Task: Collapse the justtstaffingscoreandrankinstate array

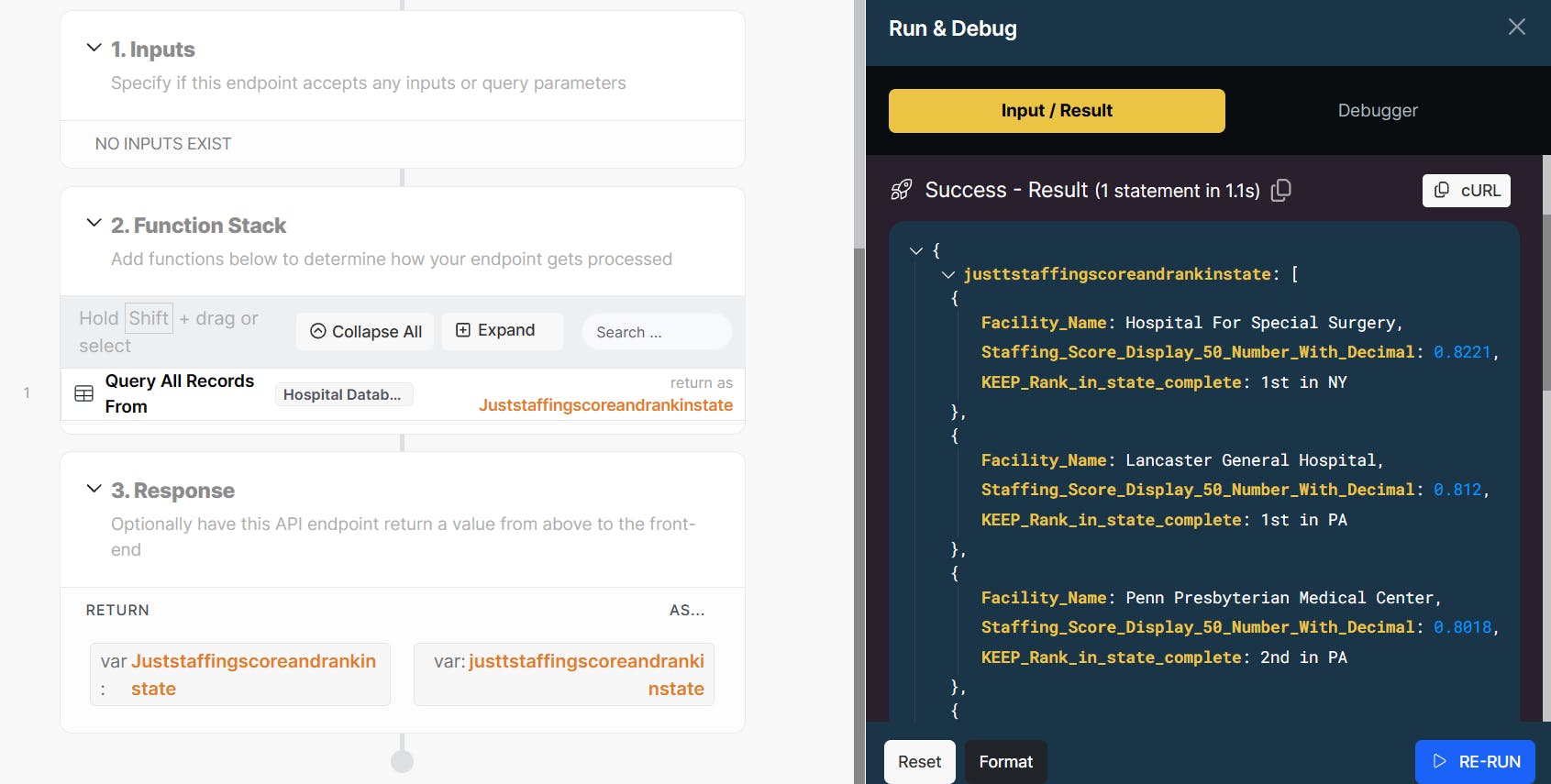Action: pos(948,274)
